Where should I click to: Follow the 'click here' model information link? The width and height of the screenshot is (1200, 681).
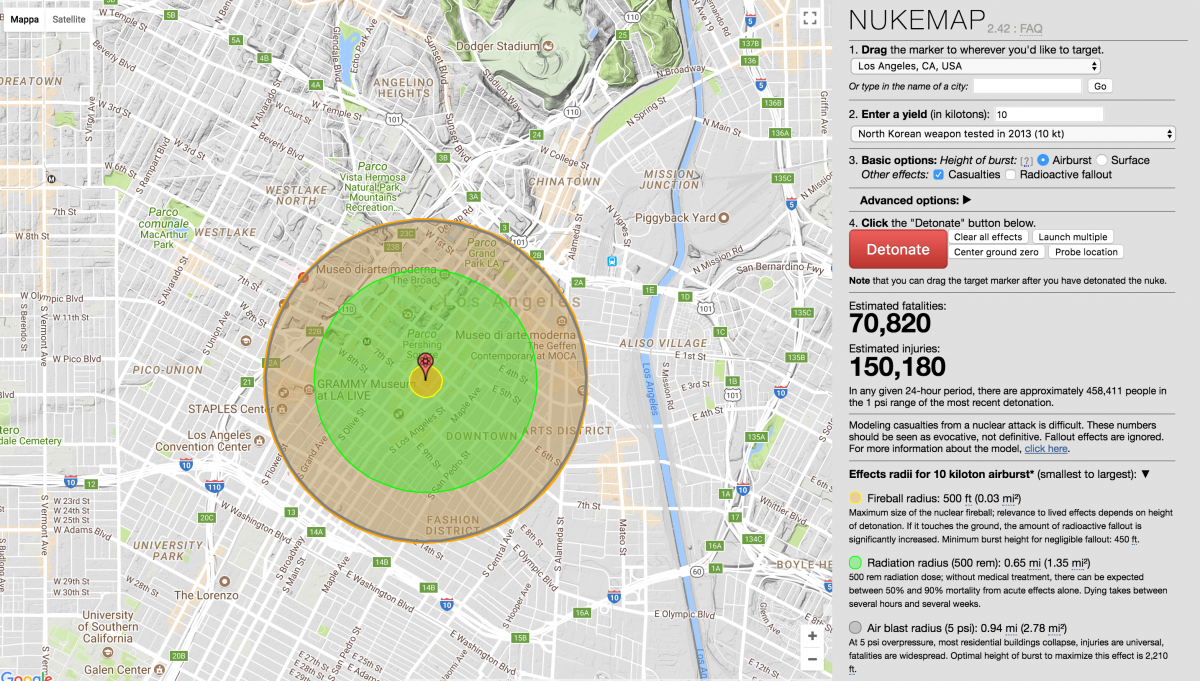coord(1045,449)
